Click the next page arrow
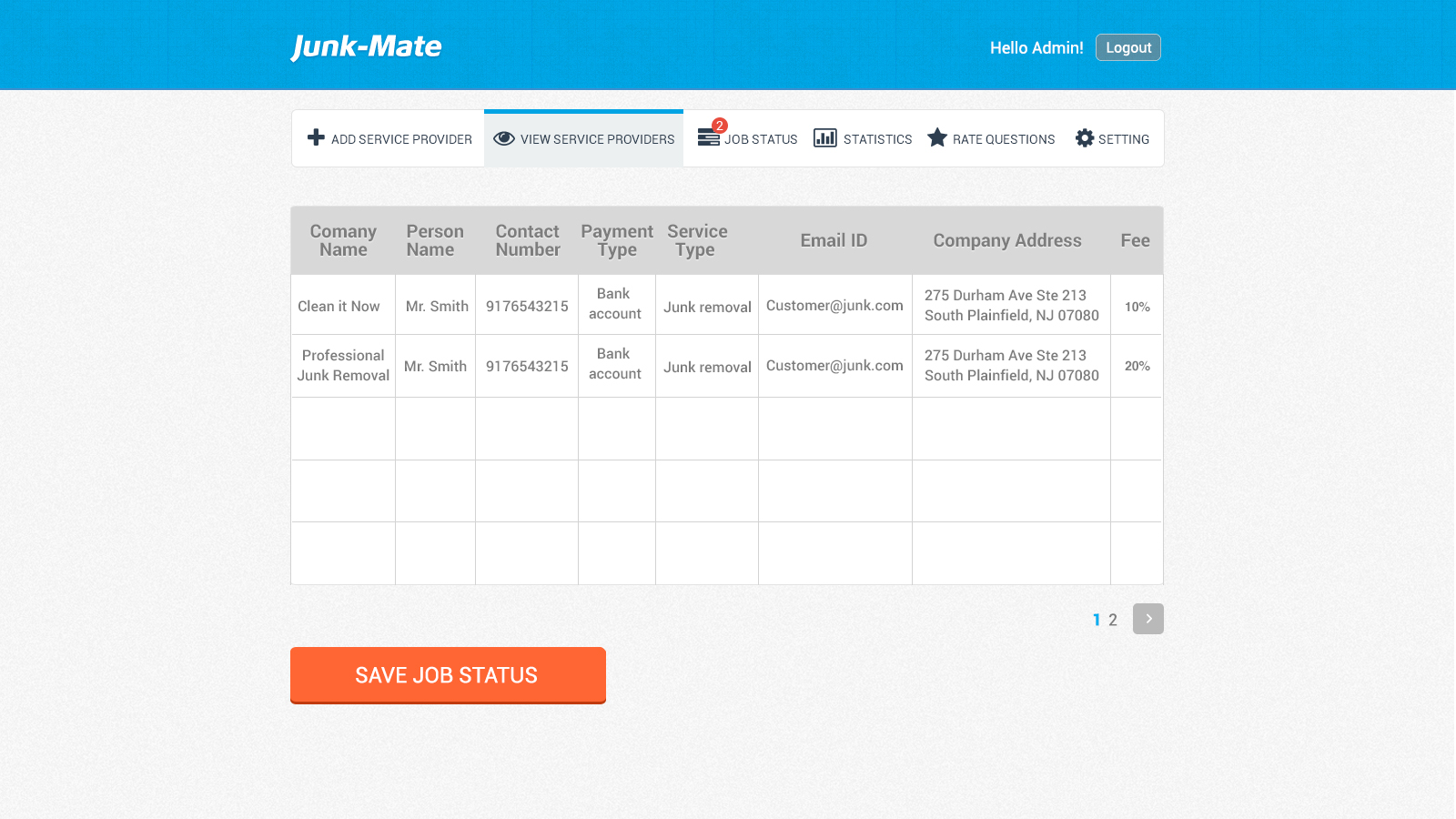This screenshot has width=1456, height=819. click(x=1148, y=619)
